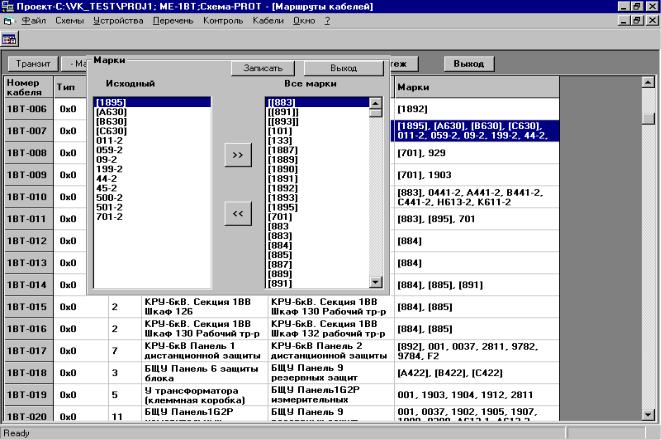The height and width of the screenshot is (440, 661).
Task: Click Записать in the Марки dialog
Action: [263, 68]
